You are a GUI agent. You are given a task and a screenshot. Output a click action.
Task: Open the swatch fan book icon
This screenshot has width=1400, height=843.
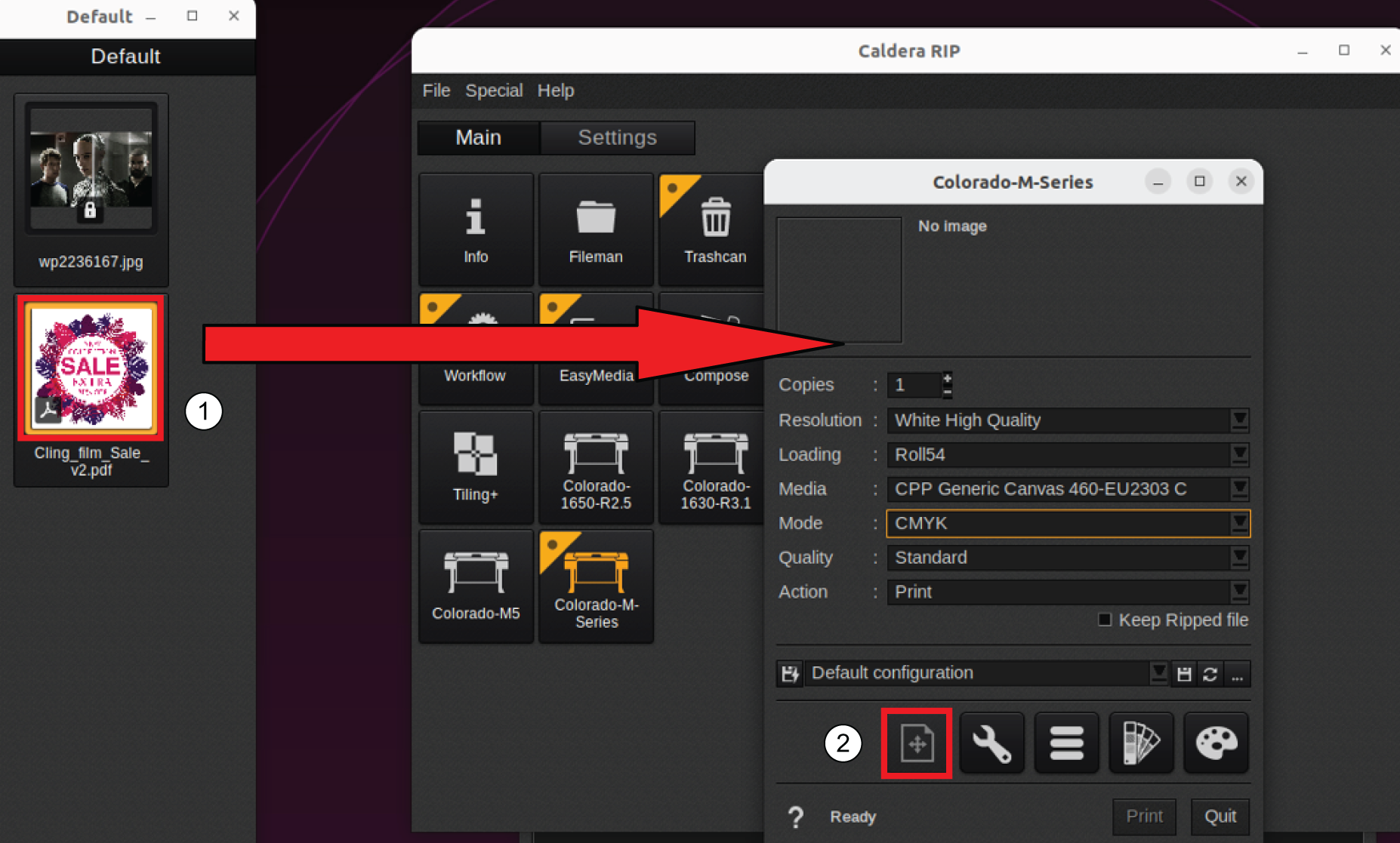1141,743
